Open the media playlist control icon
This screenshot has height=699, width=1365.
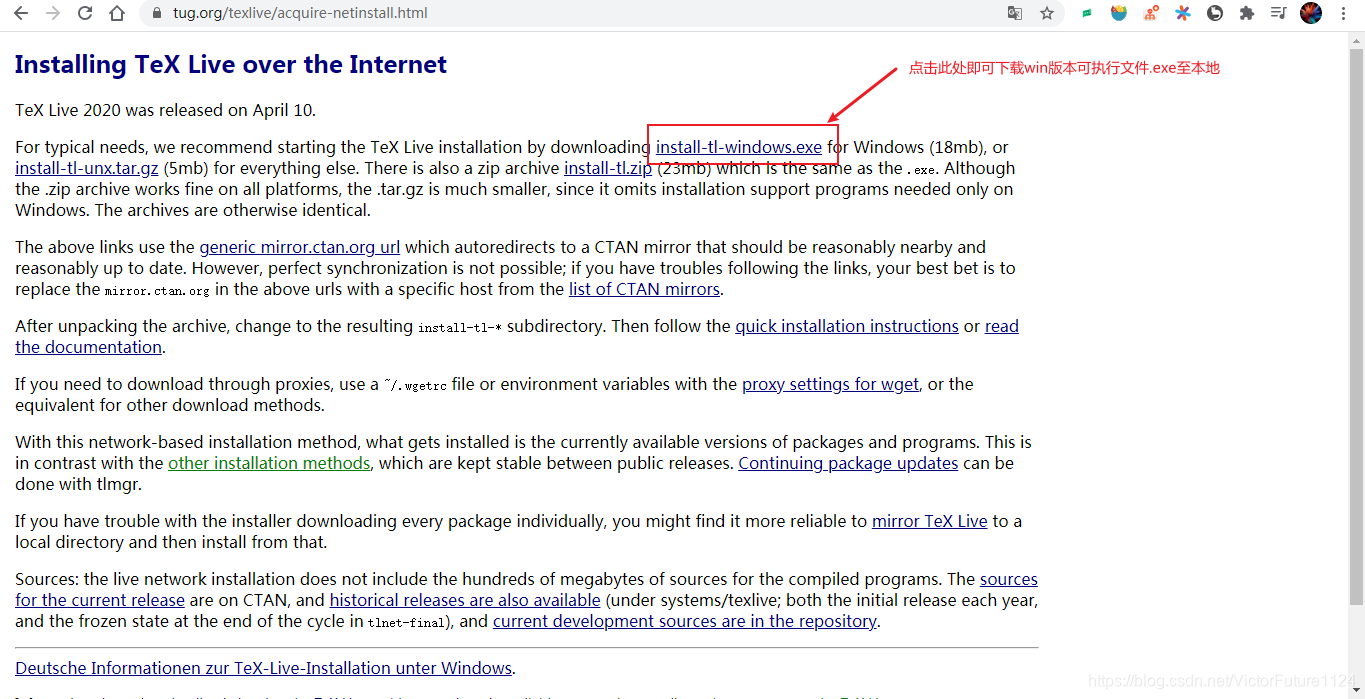click(1278, 13)
